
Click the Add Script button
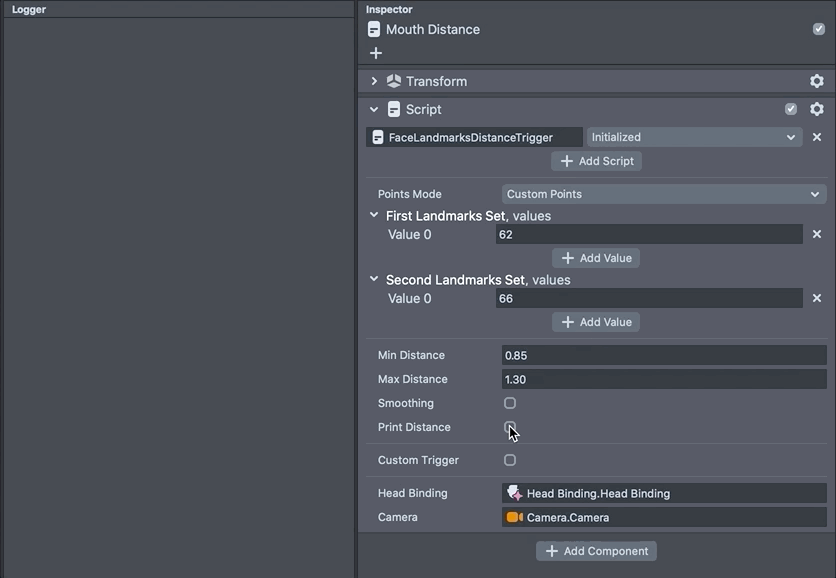tap(597, 161)
